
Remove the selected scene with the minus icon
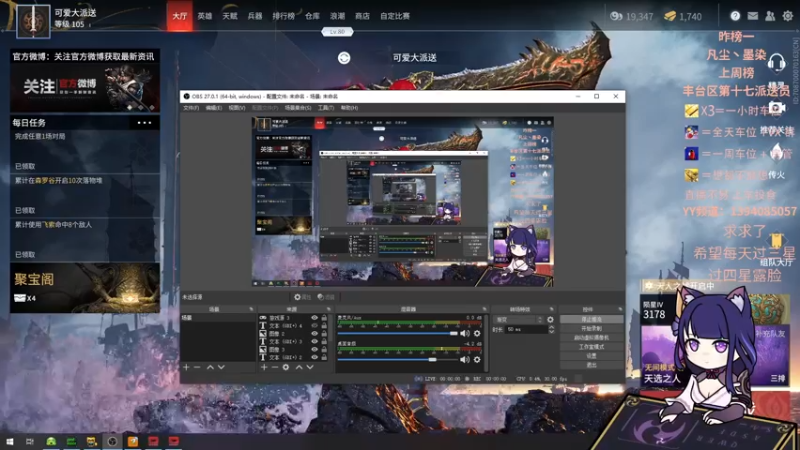(x=197, y=367)
